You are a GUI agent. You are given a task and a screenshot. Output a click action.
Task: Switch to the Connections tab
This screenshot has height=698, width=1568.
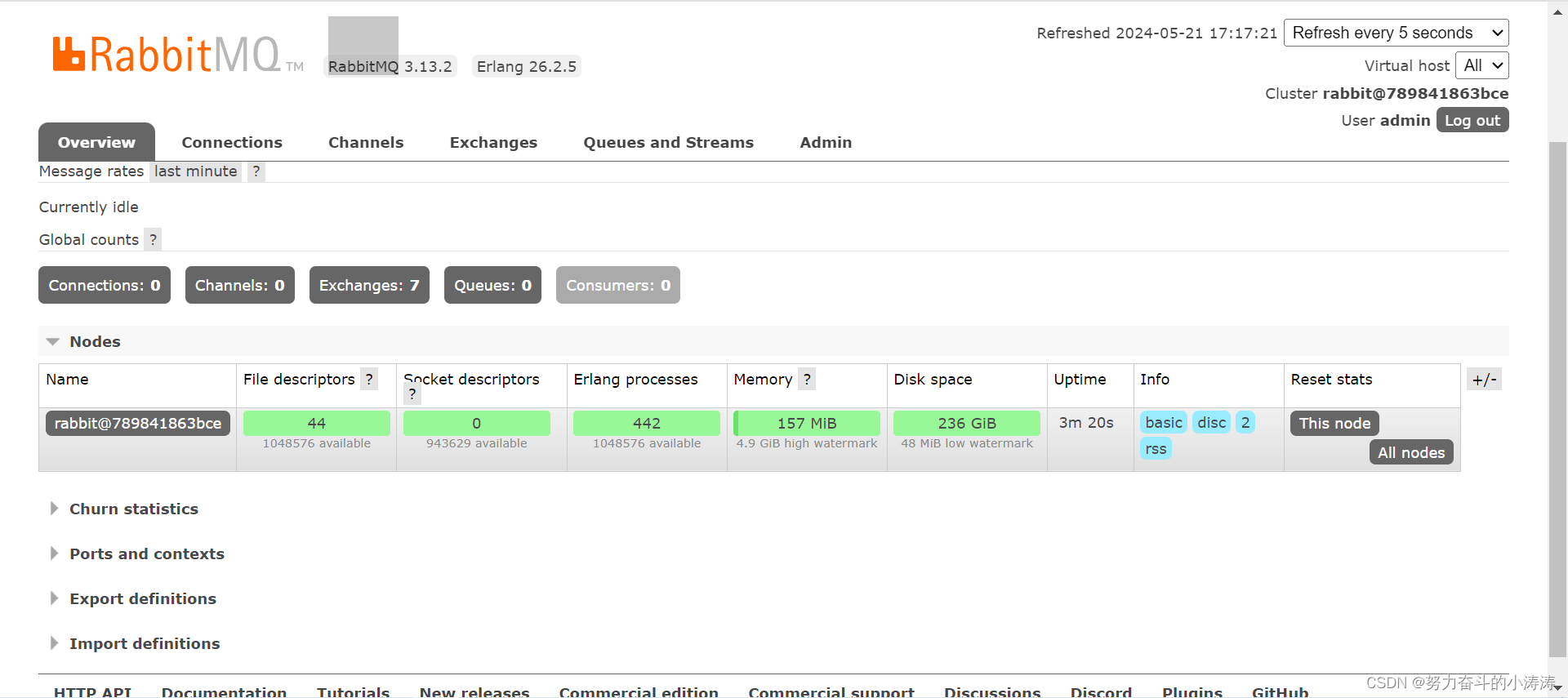[232, 142]
